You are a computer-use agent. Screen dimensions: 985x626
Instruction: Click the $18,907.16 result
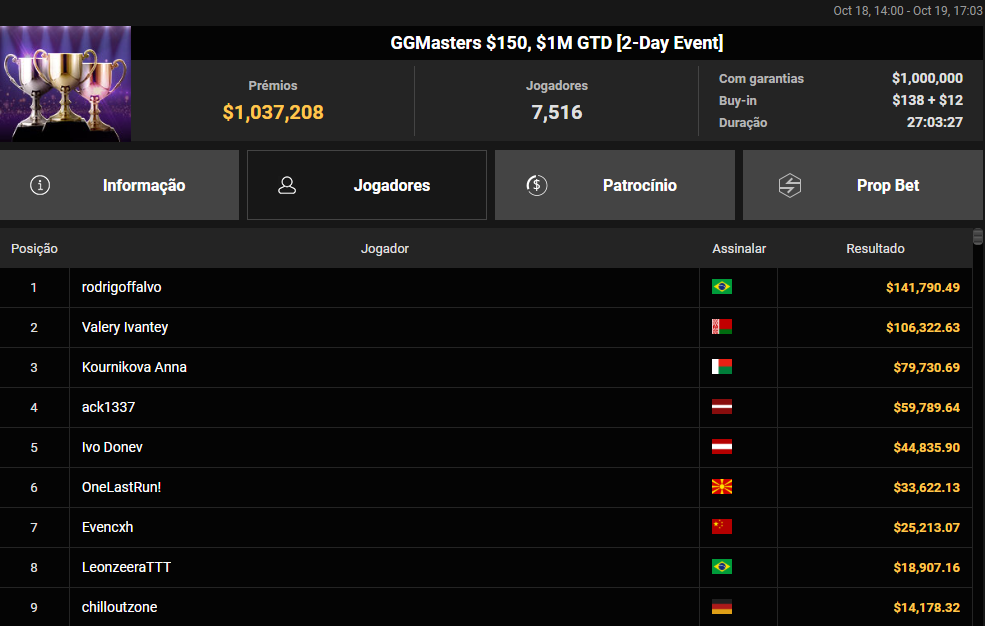[927, 568]
